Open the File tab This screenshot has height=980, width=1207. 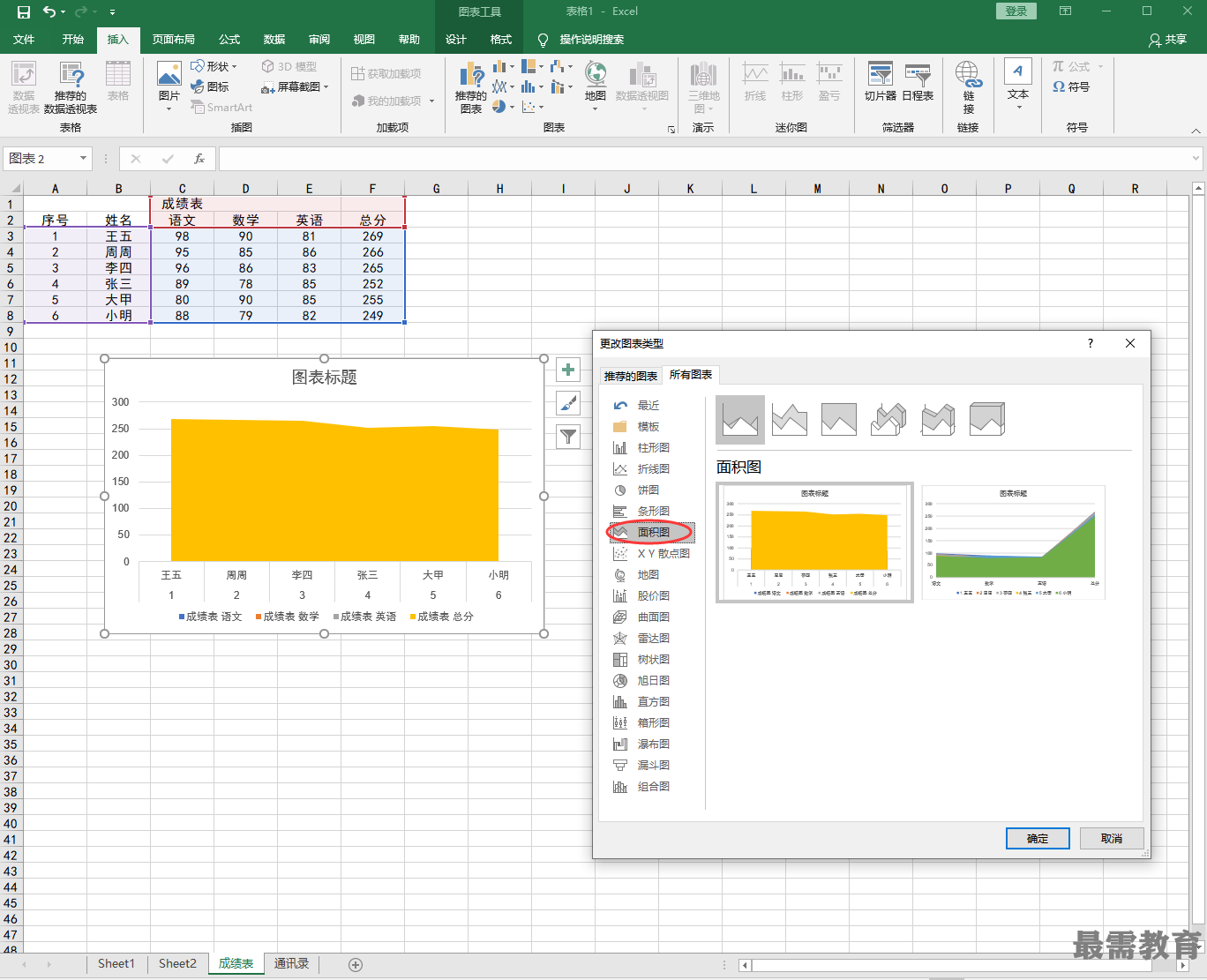[x=24, y=40]
